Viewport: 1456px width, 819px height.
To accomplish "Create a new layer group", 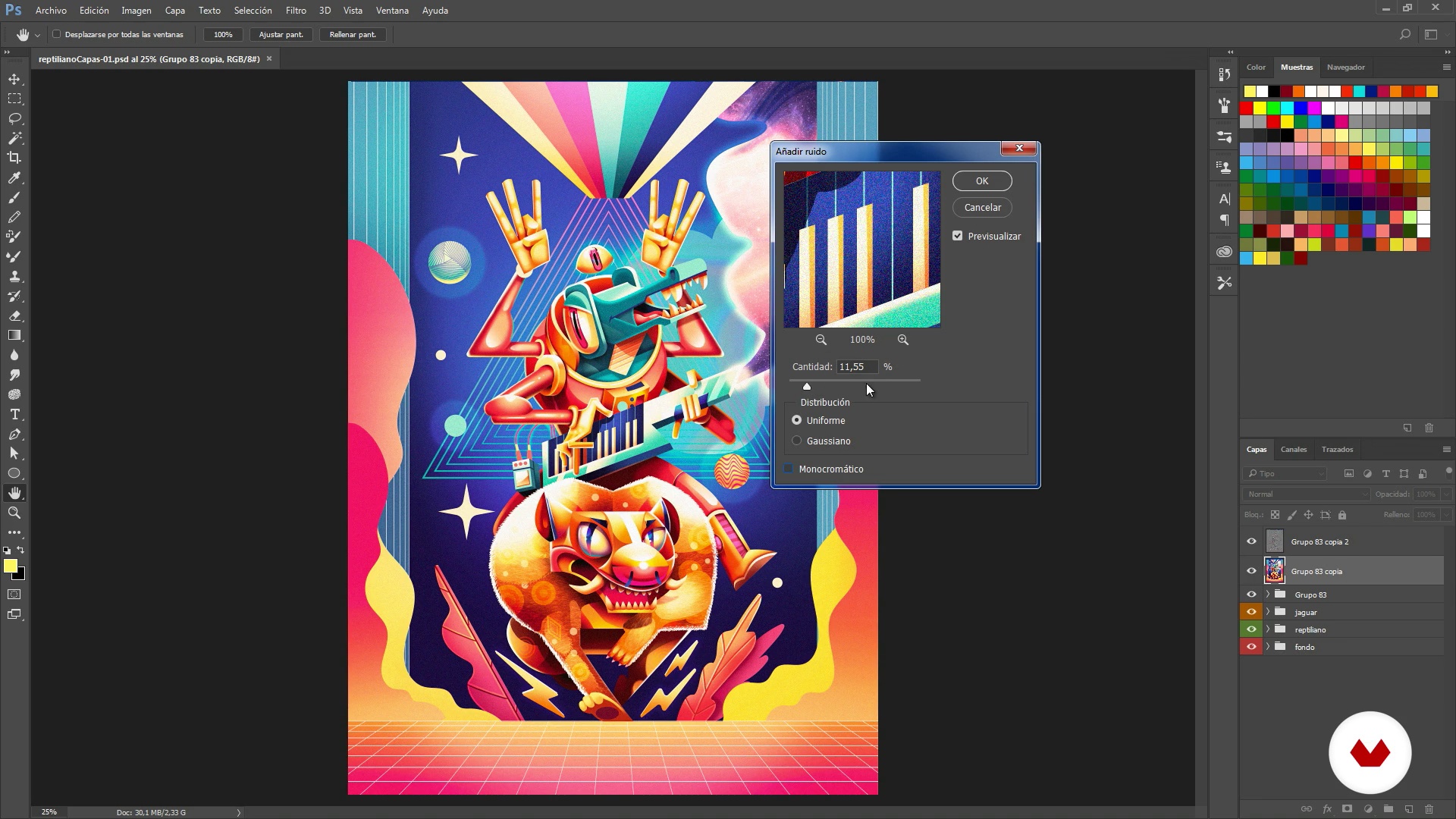I will tap(1389, 809).
